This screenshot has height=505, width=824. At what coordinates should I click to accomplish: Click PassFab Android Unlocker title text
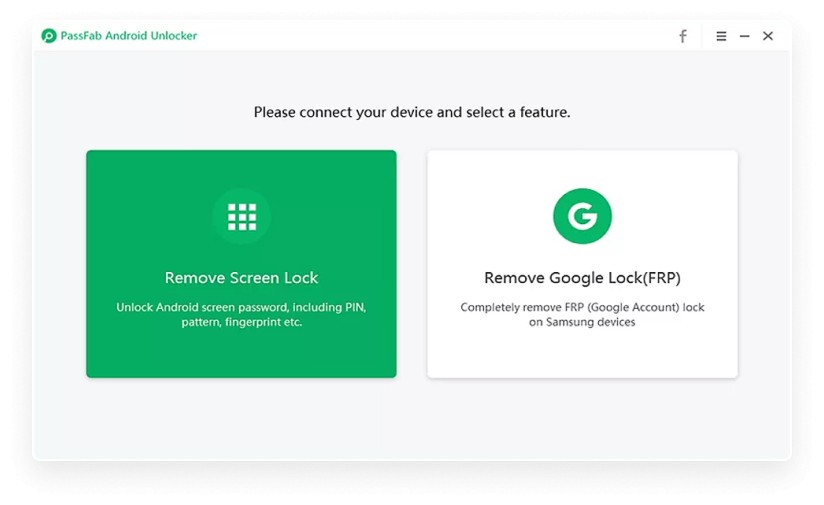(x=129, y=36)
